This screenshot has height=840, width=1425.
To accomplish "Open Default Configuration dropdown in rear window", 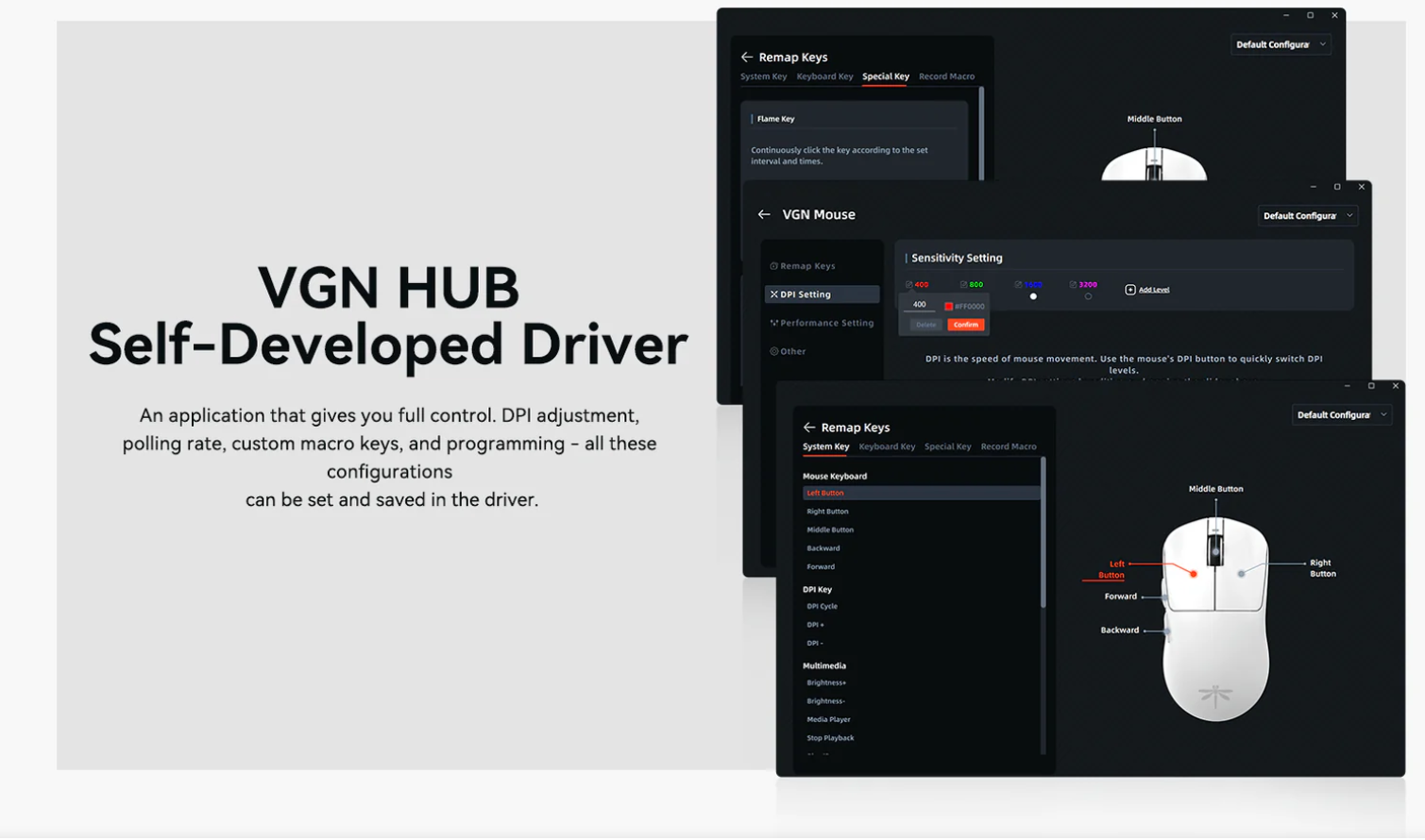I will pyautogui.click(x=1281, y=44).
